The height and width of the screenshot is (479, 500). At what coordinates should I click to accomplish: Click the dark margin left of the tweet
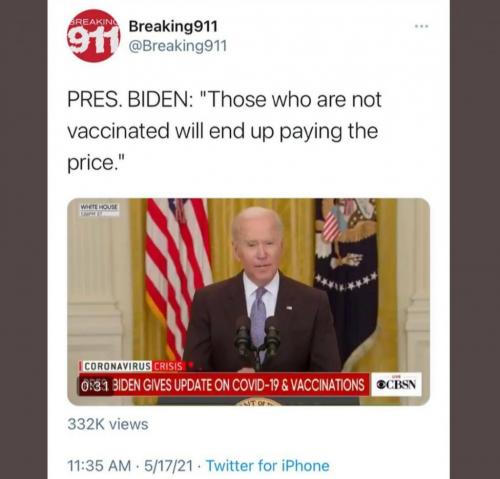23,239
